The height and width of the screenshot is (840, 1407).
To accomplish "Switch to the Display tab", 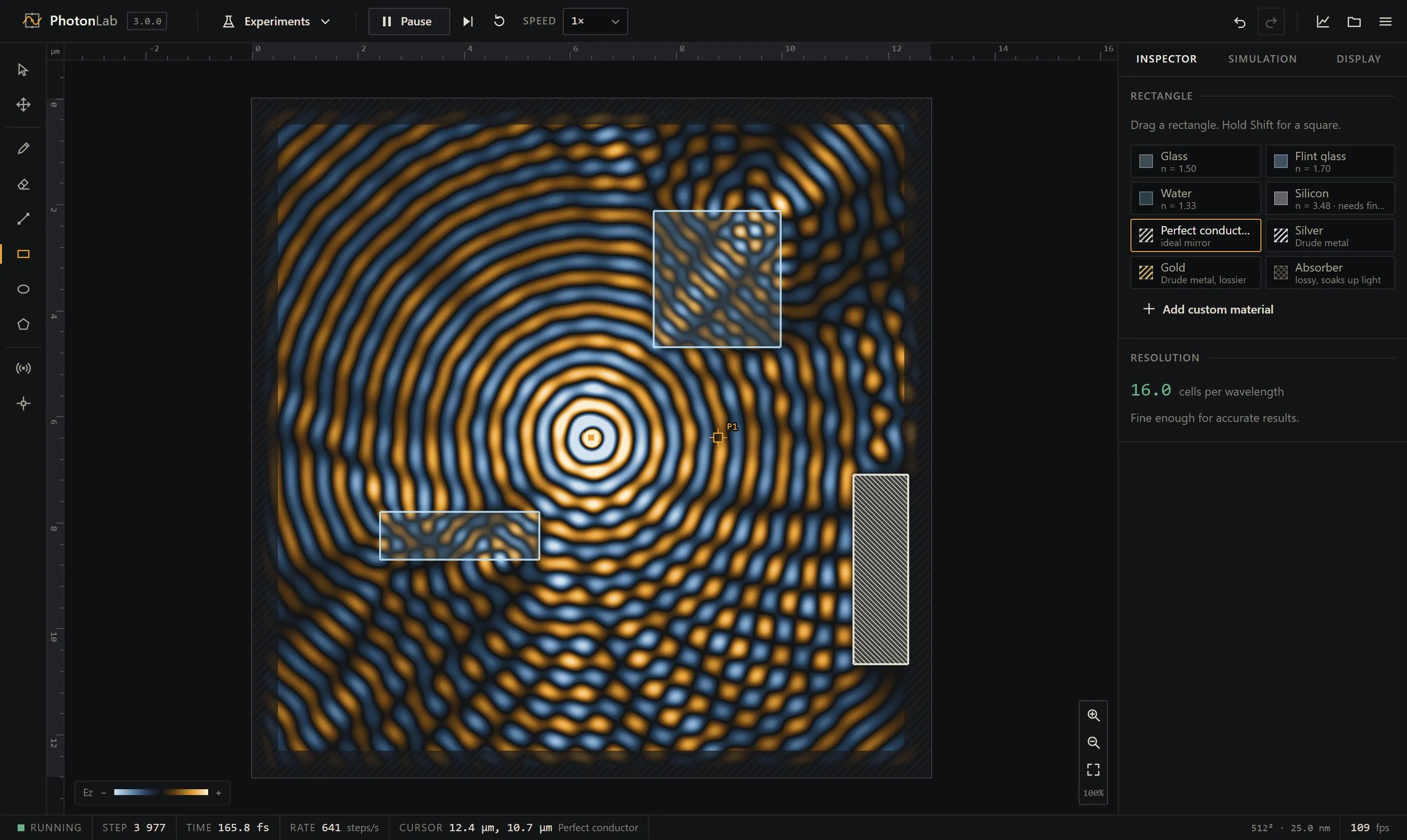I will pos(1358,59).
